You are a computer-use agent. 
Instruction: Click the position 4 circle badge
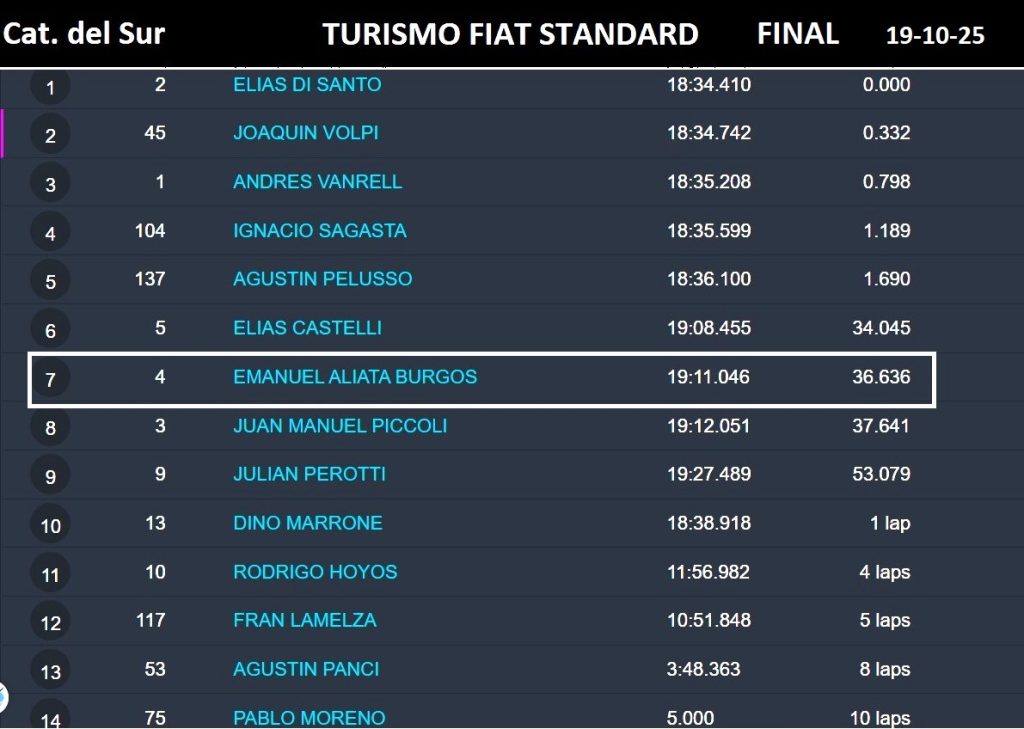point(50,234)
